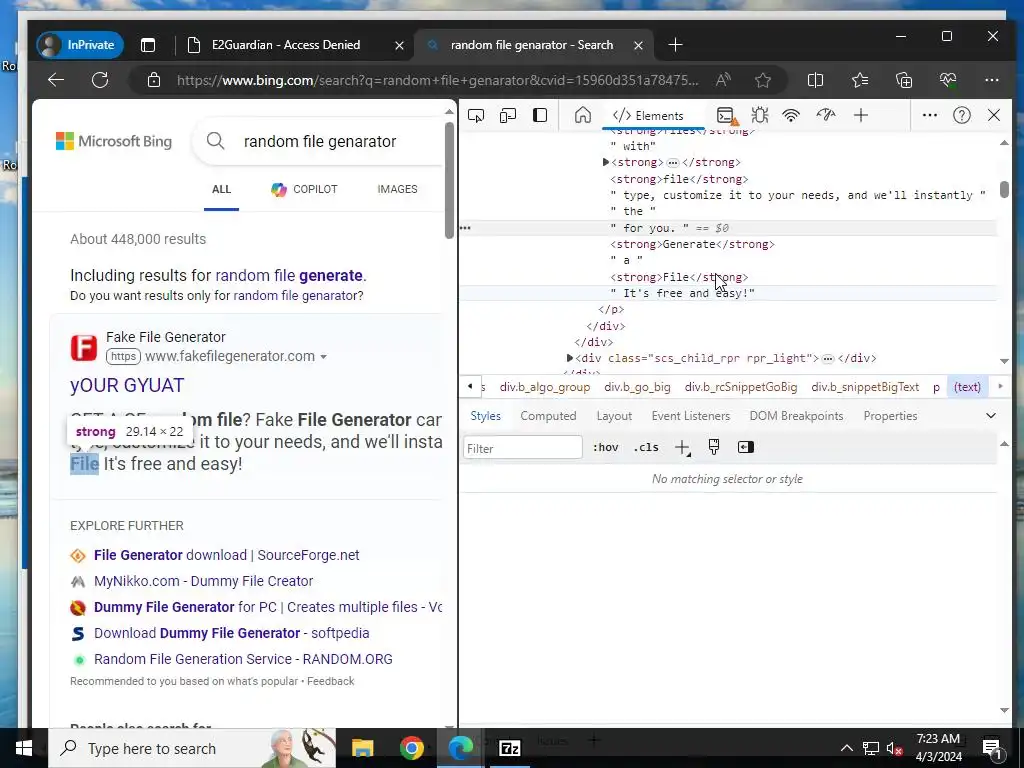Expand the collapsed strong element node
The image size is (1024, 768).
point(605,162)
